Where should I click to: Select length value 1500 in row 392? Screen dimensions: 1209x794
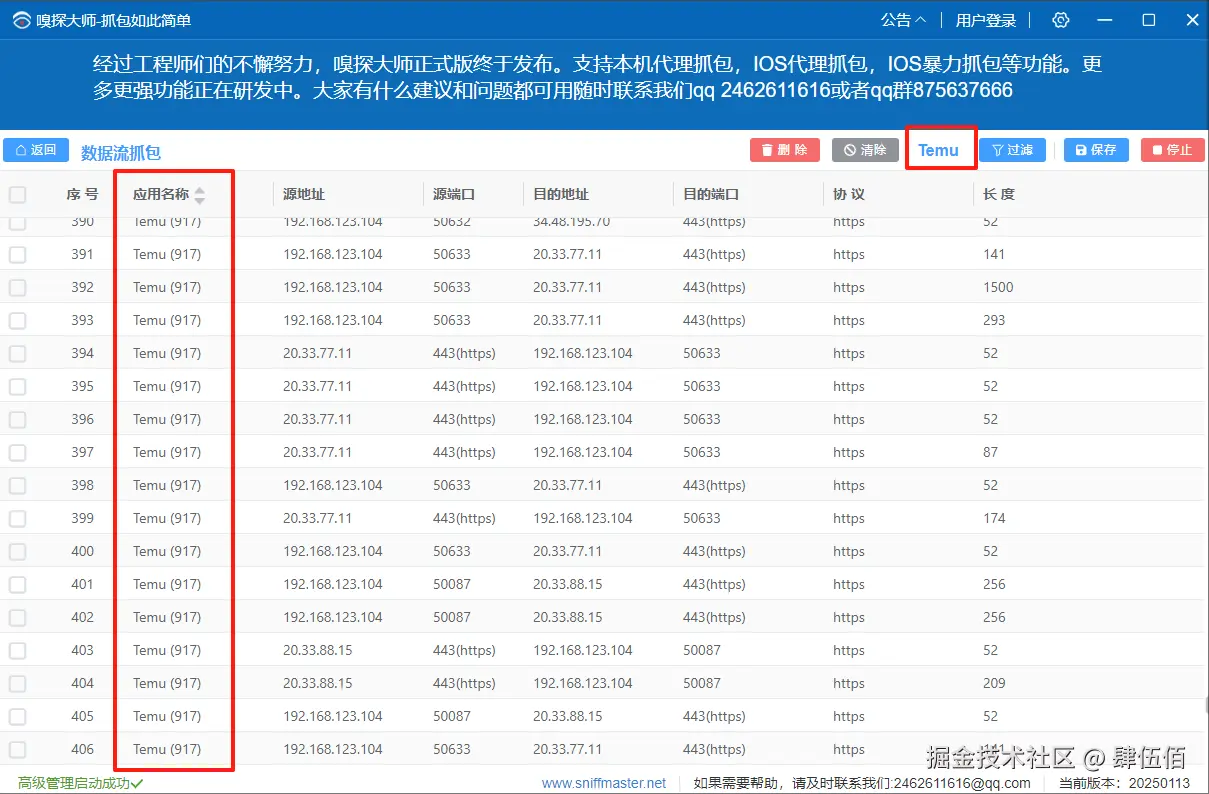998,287
